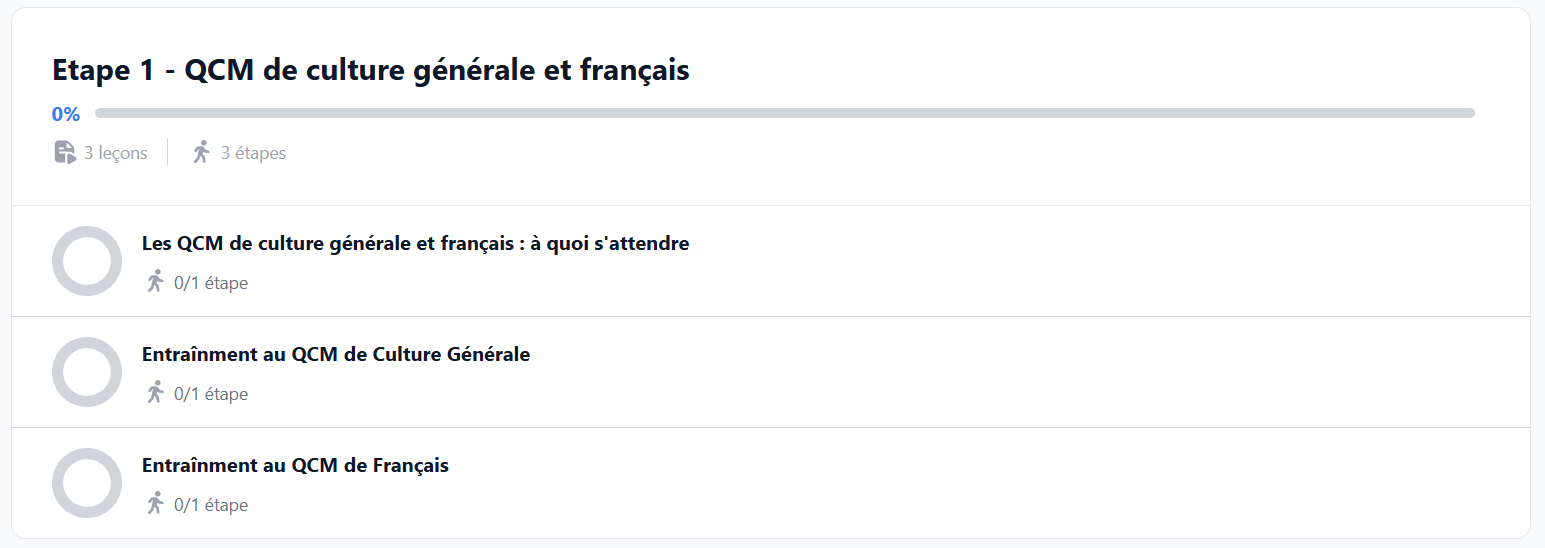The image size is (1545, 548).
Task: Click the '3 étapes' count text
Action: point(253,153)
